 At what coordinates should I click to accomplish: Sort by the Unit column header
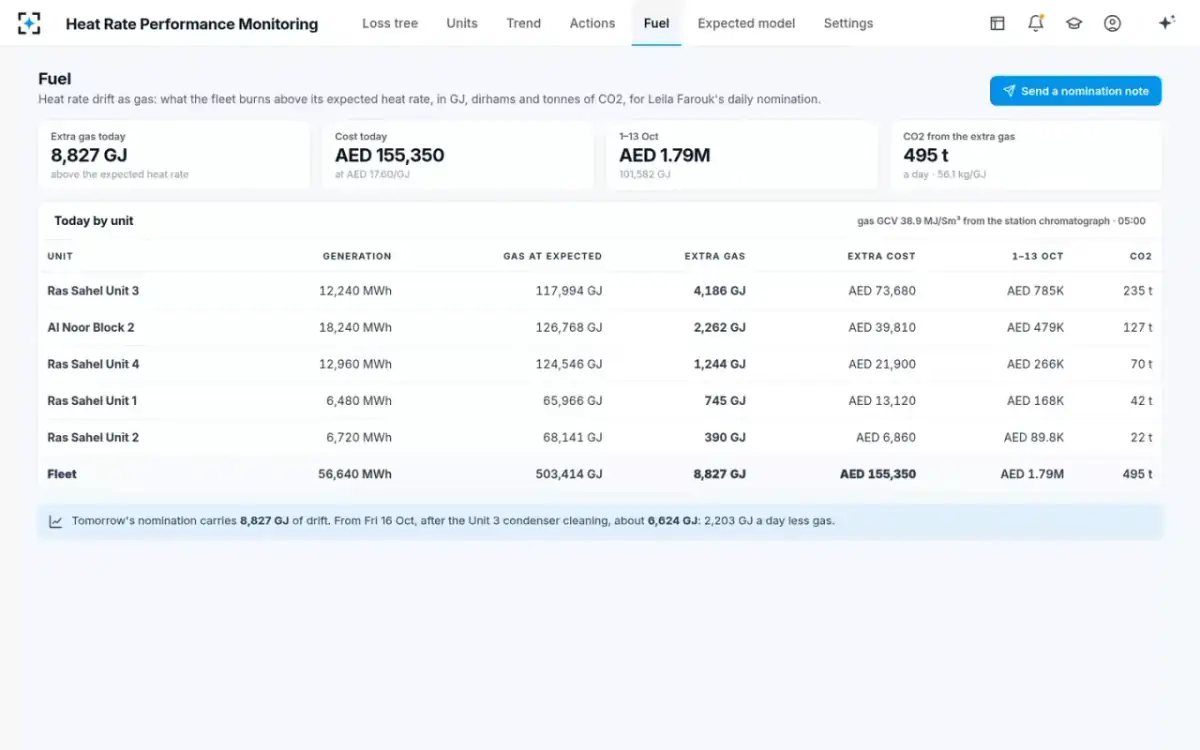click(x=60, y=256)
